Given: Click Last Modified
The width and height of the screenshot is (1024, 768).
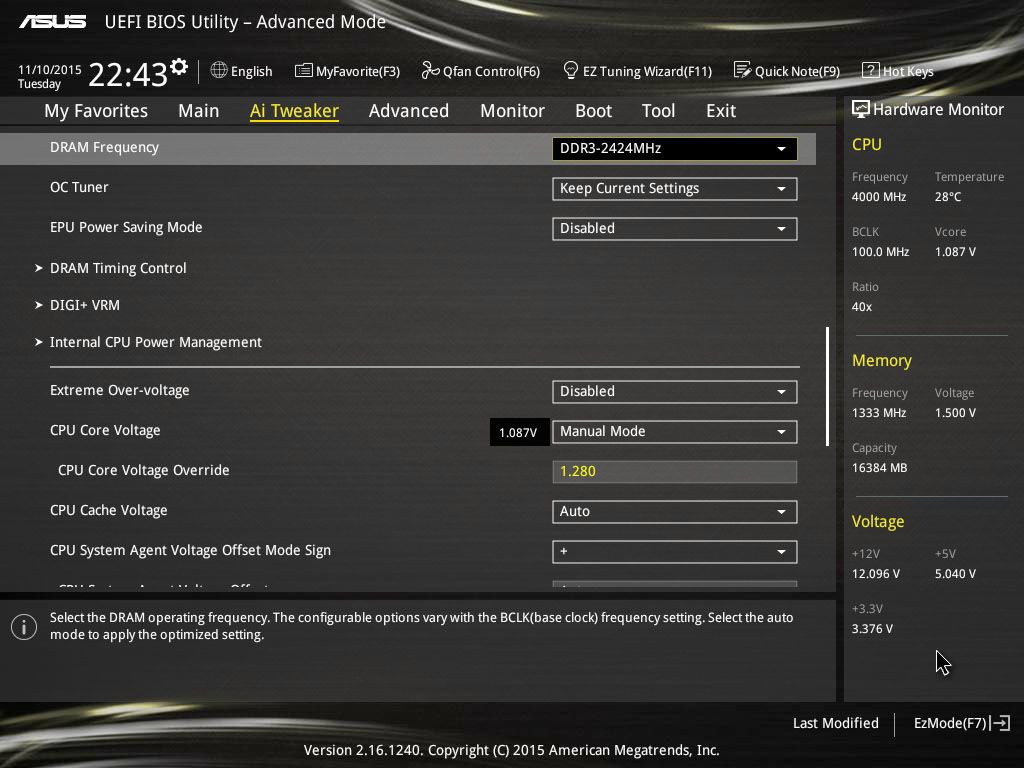Looking at the screenshot, I should click(836, 723).
